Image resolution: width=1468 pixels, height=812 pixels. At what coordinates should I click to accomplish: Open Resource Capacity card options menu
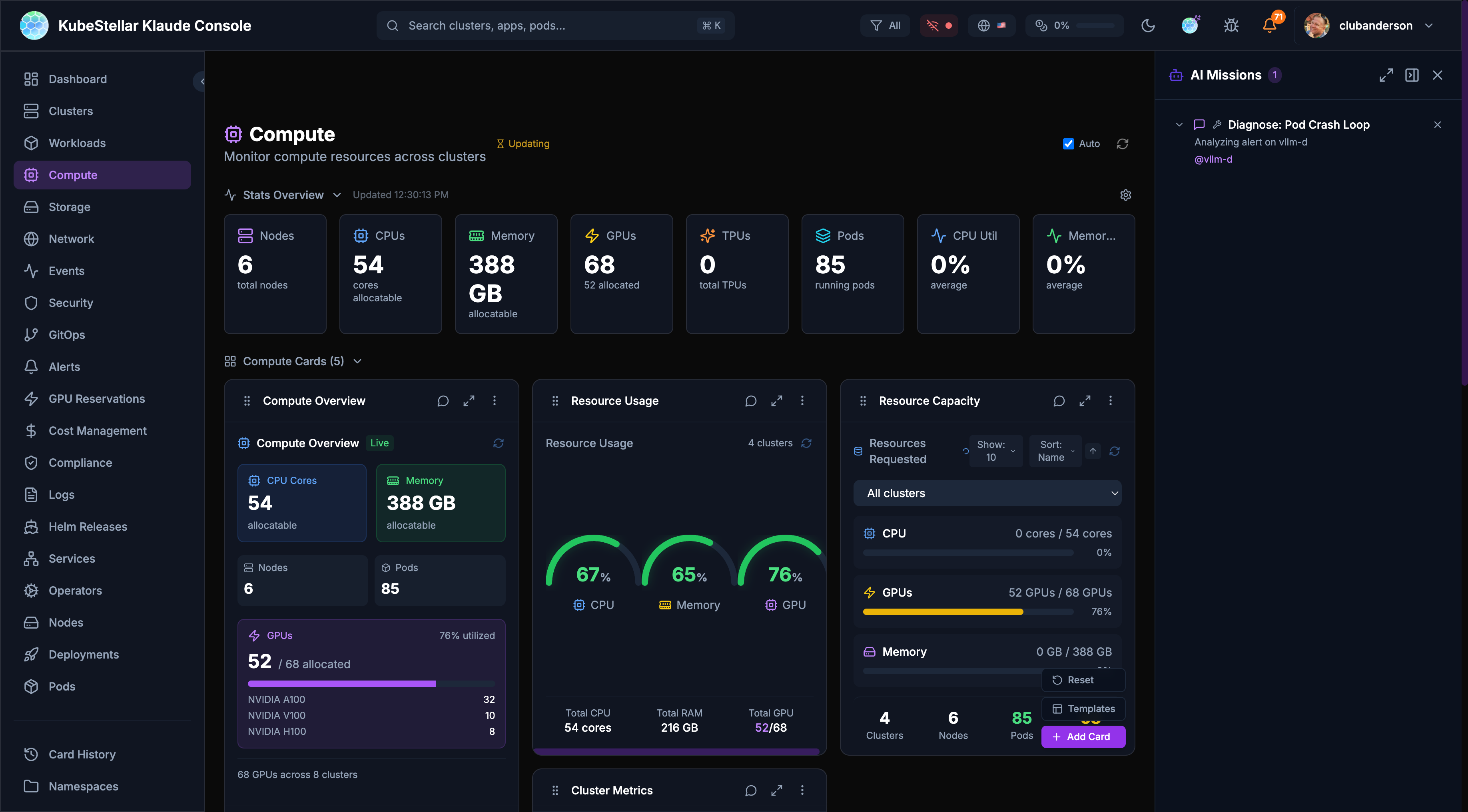pos(1110,400)
